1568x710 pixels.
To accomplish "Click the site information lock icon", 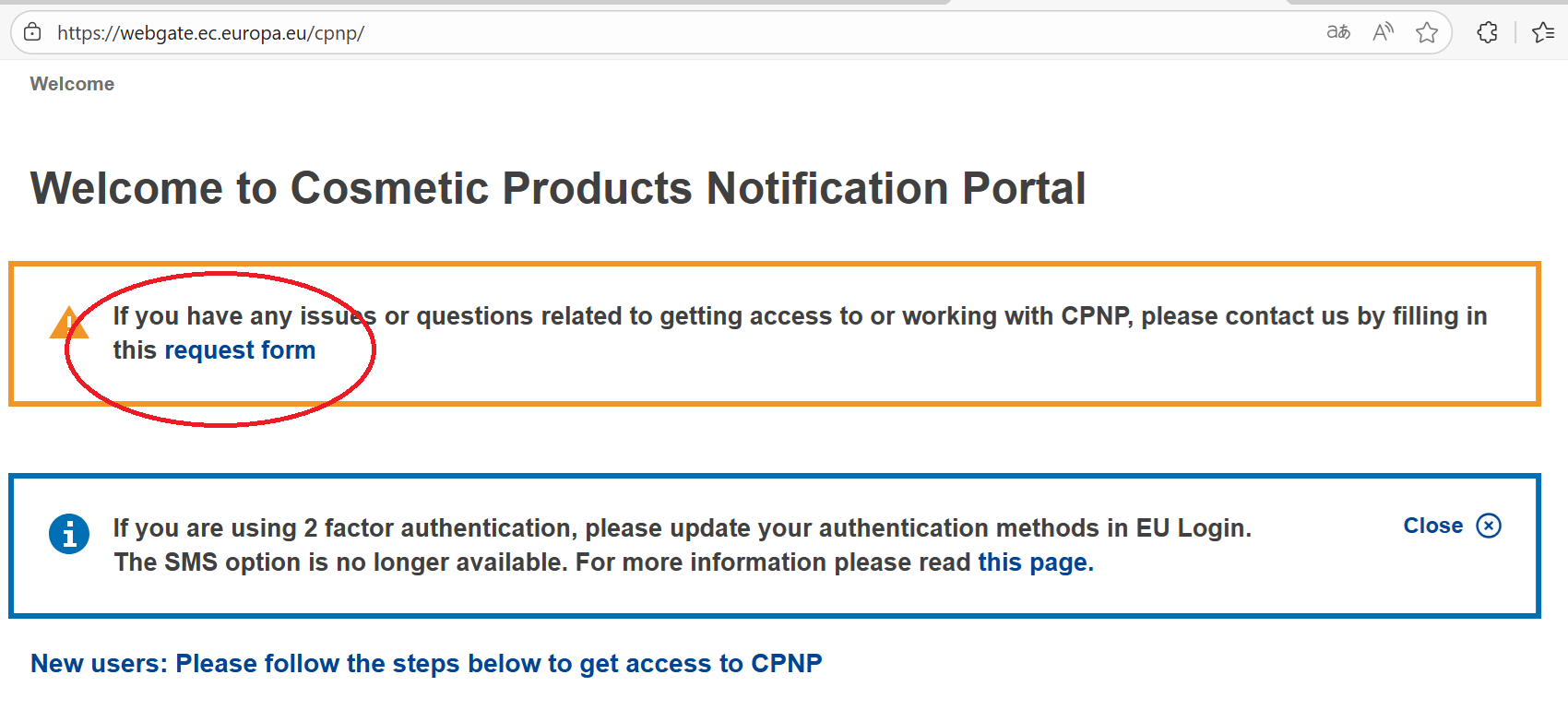I will pyautogui.click(x=32, y=32).
